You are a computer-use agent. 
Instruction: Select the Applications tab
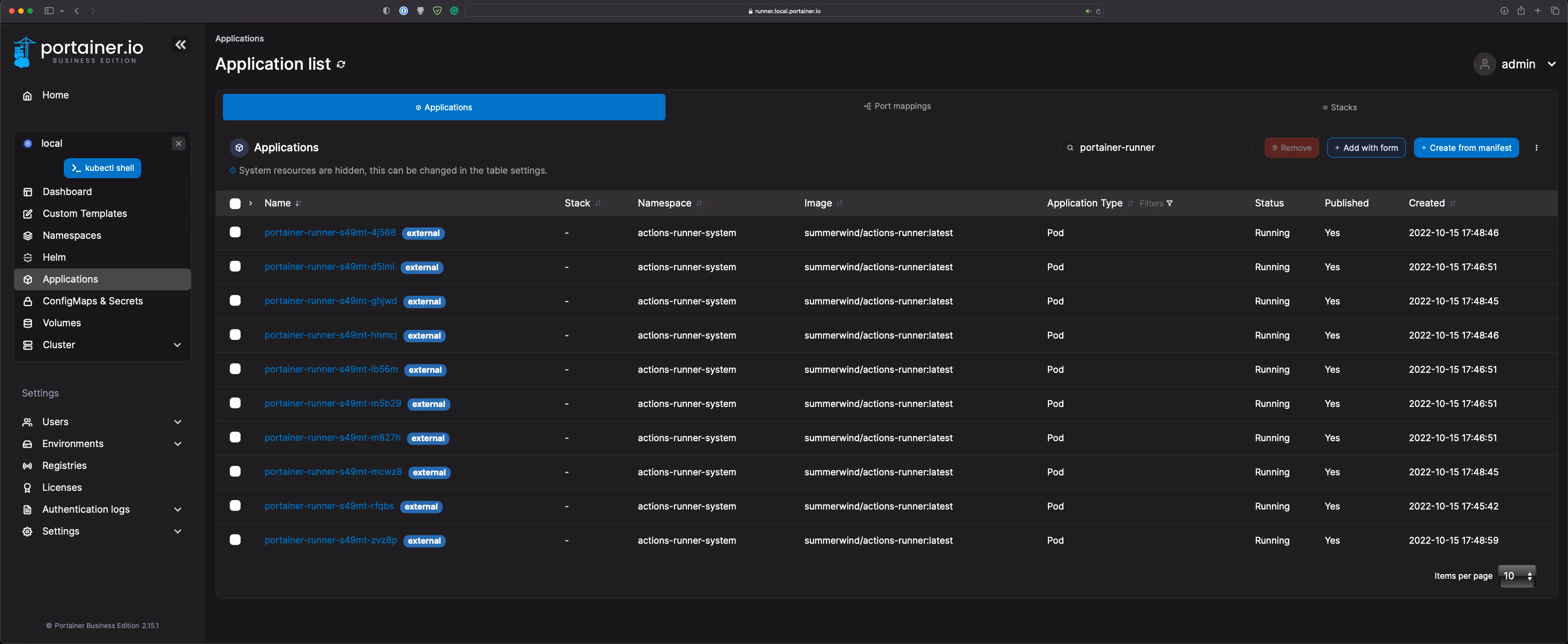point(444,107)
